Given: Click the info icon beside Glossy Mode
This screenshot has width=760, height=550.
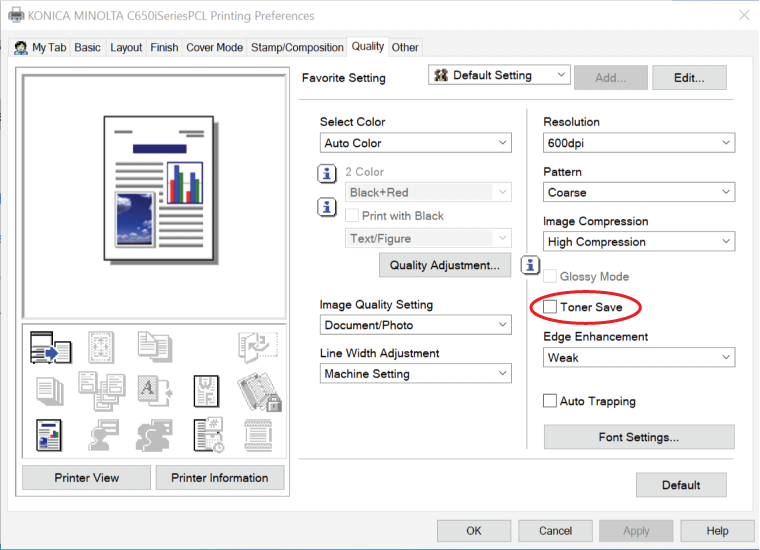Looking at the screenshot, I should [532, 266].
